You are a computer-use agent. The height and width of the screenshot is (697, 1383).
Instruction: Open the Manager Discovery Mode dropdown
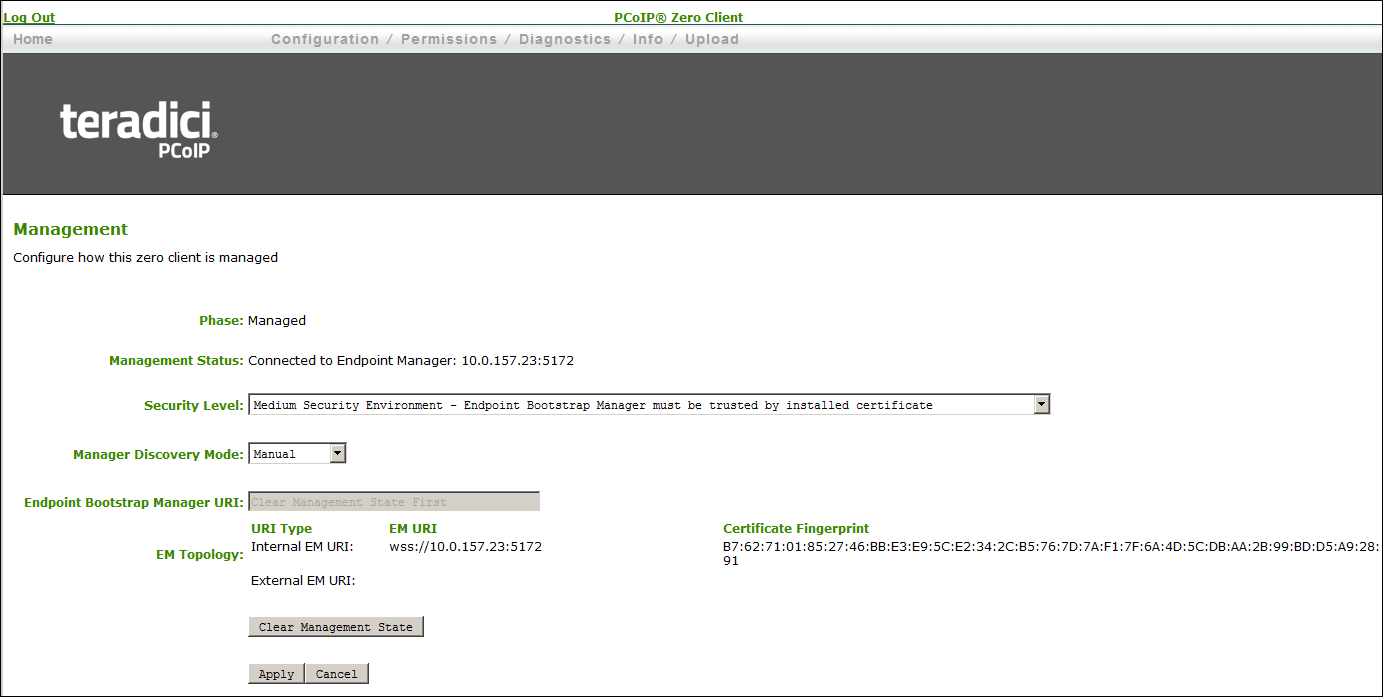tap(297, 453)
